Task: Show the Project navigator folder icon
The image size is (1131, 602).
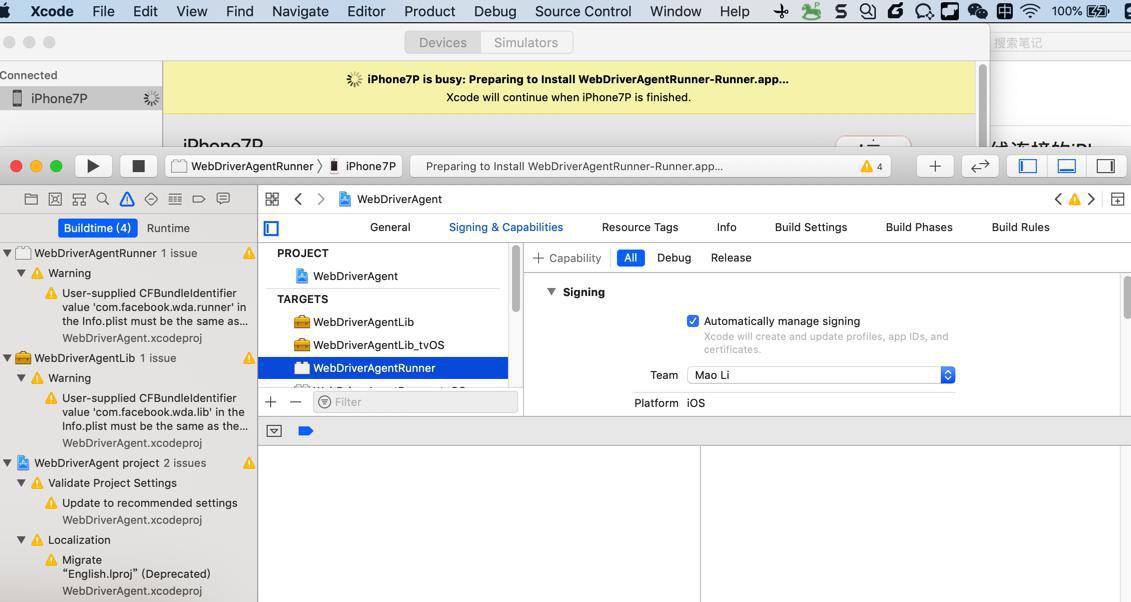Action: (x=31, y=199)
